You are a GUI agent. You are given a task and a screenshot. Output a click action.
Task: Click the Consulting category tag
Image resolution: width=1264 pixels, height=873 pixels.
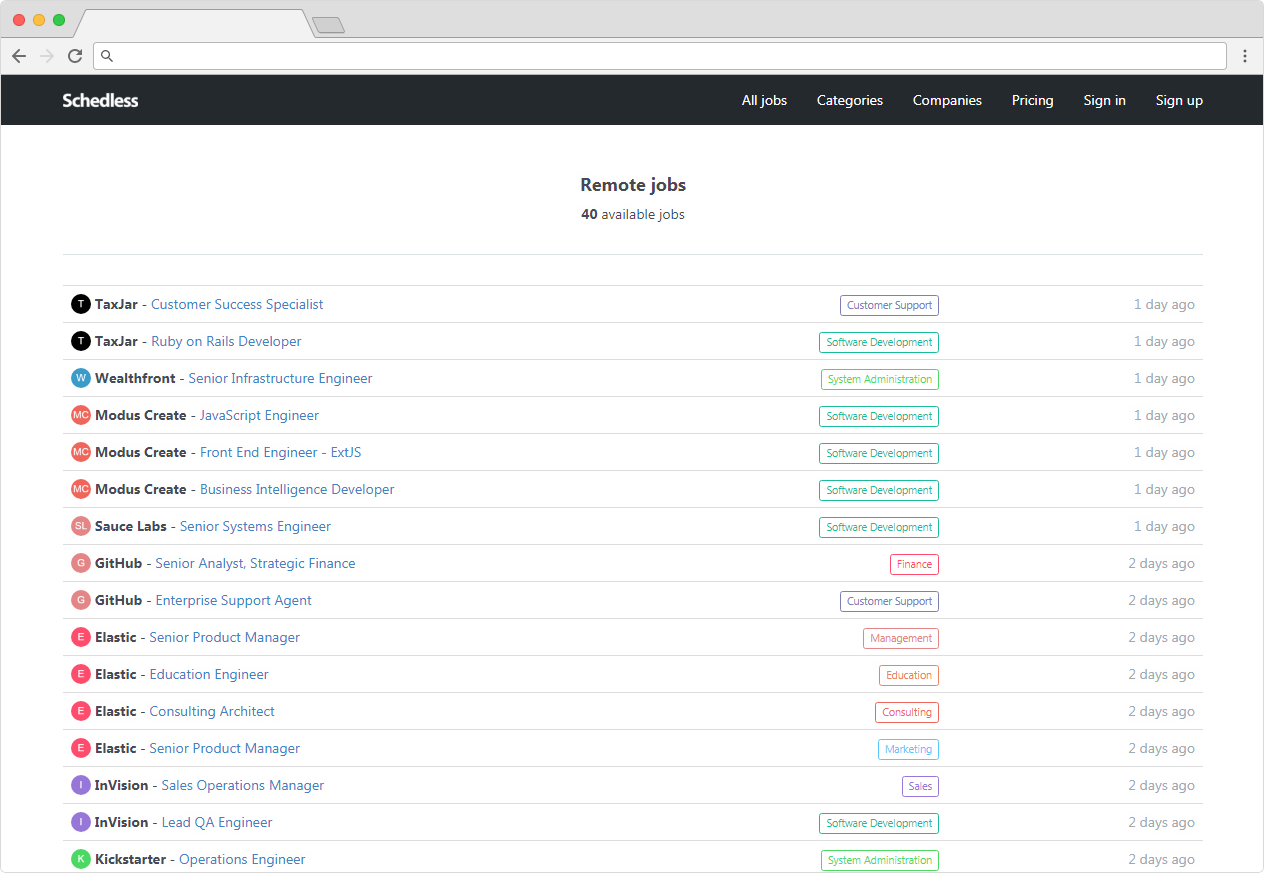907,712
